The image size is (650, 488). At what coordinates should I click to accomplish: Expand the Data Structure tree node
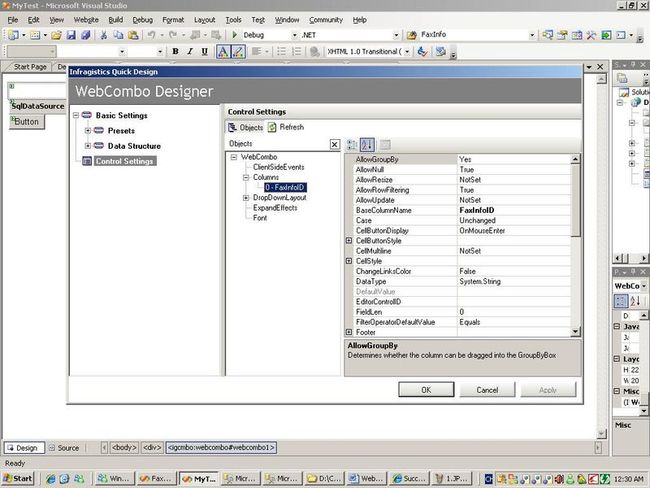[87, 146]
